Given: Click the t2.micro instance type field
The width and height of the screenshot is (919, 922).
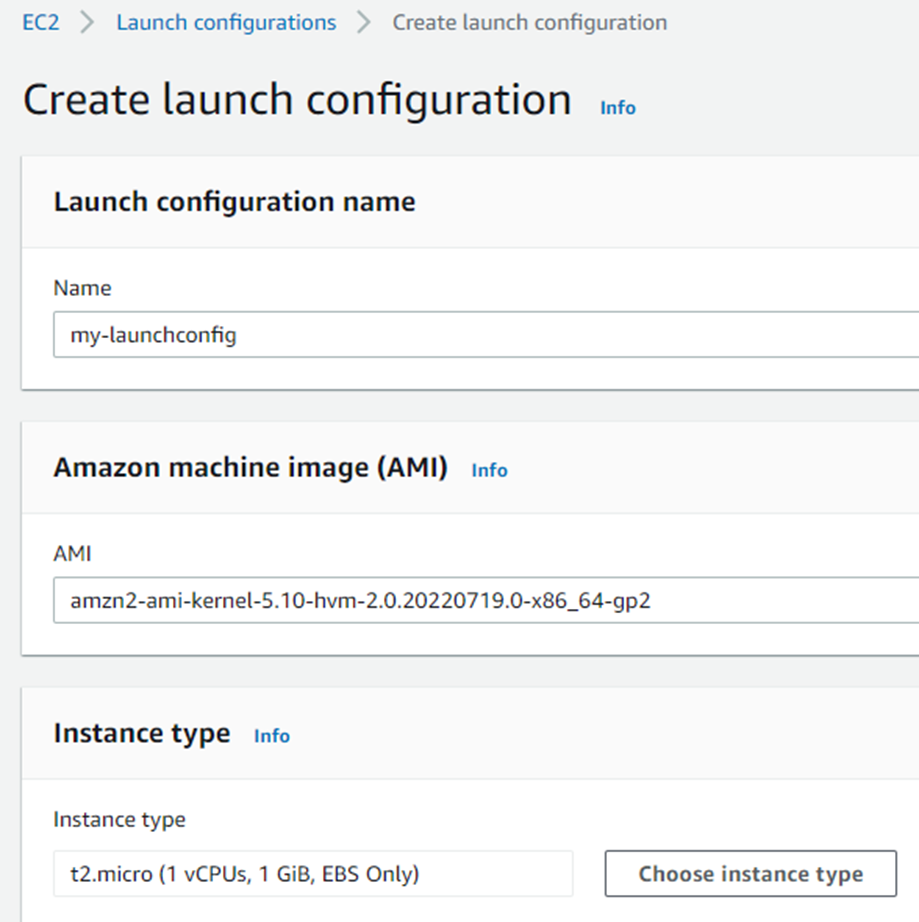Looking at the screenshot, I should 313,873.
